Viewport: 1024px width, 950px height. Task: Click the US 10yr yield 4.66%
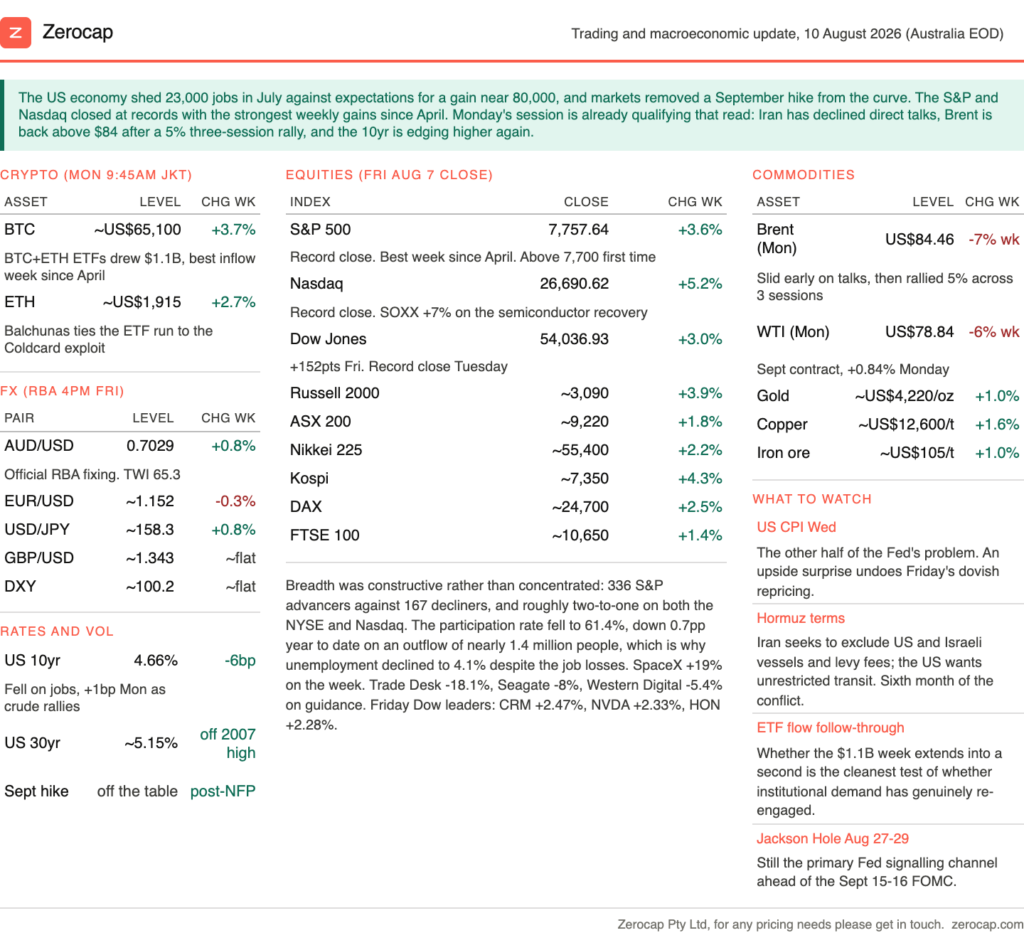click(155, 661)
